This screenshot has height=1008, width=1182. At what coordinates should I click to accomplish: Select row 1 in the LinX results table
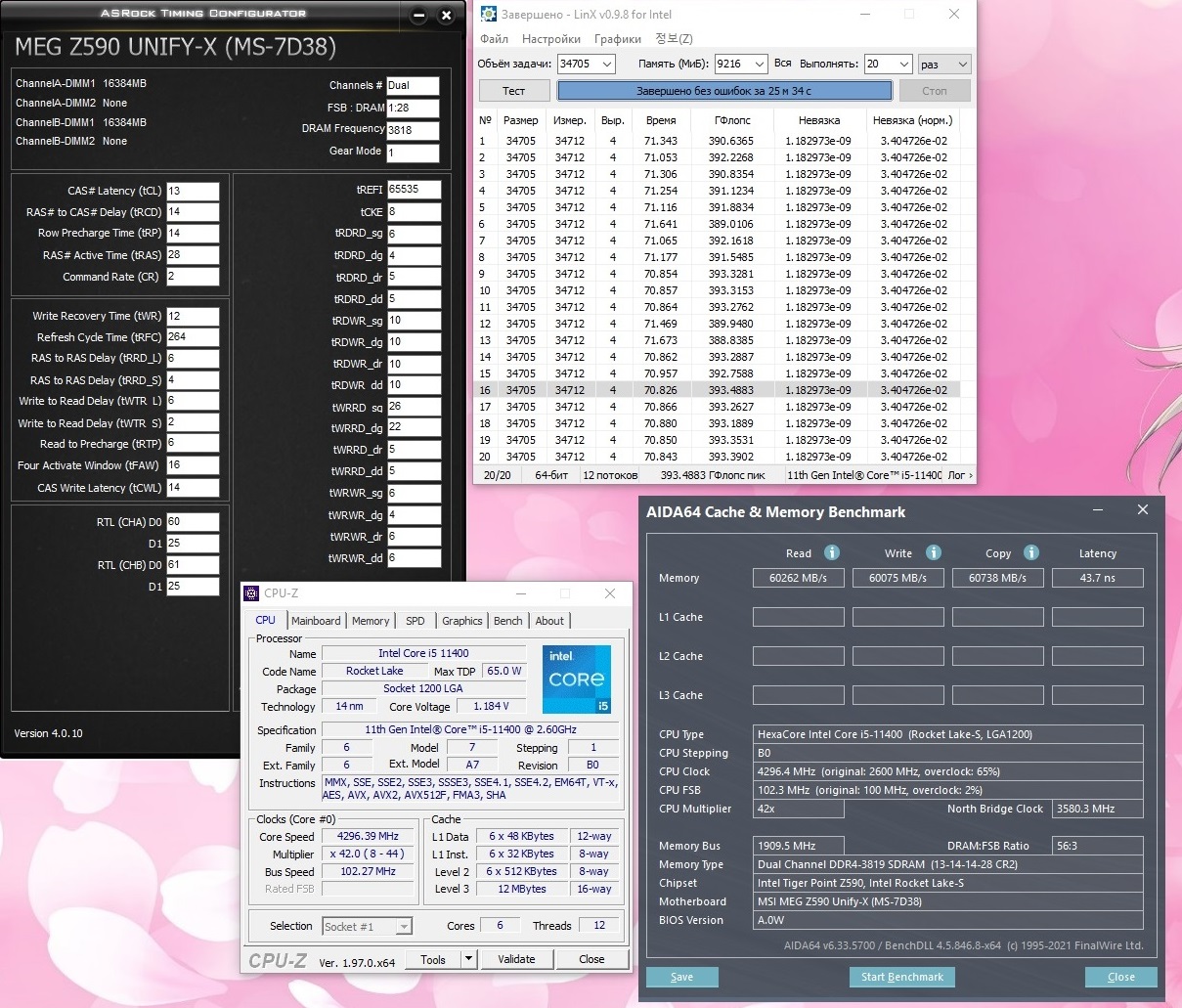tap(719, 141)
